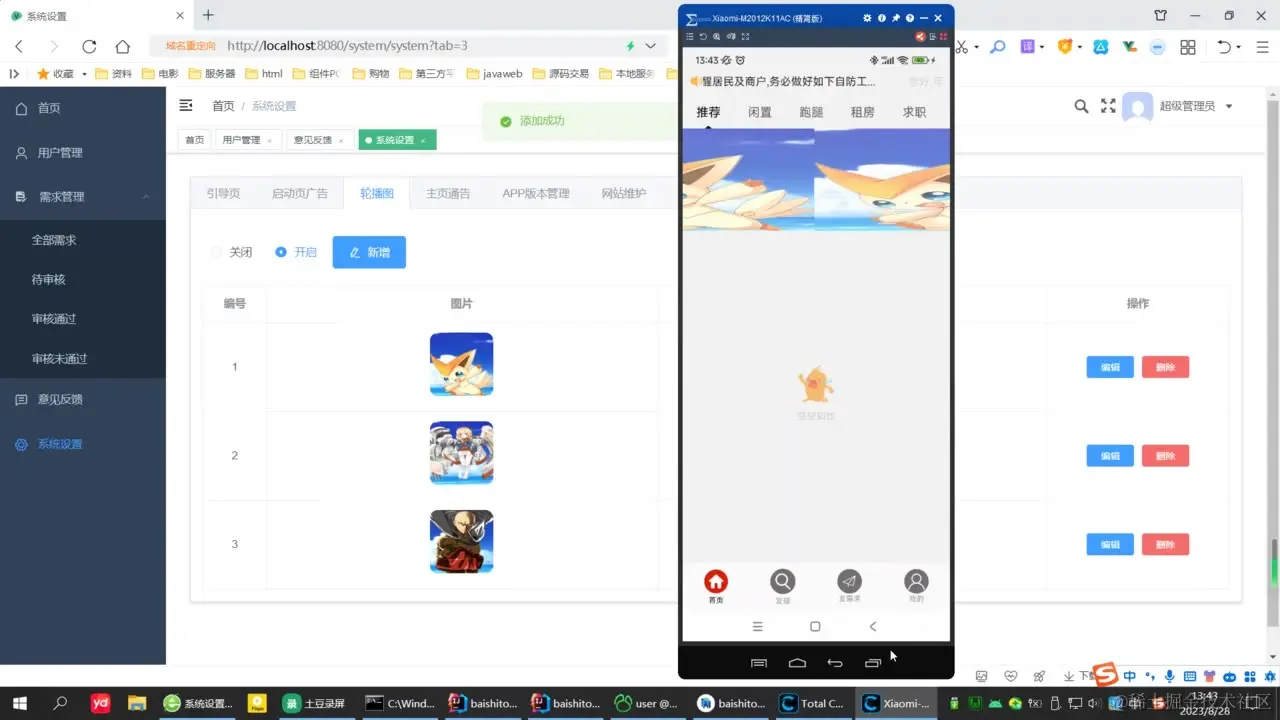Viewport: 1280px width, 720px height.
Task: Open the browser main menu hamburger
Action: coord(1261,47)
